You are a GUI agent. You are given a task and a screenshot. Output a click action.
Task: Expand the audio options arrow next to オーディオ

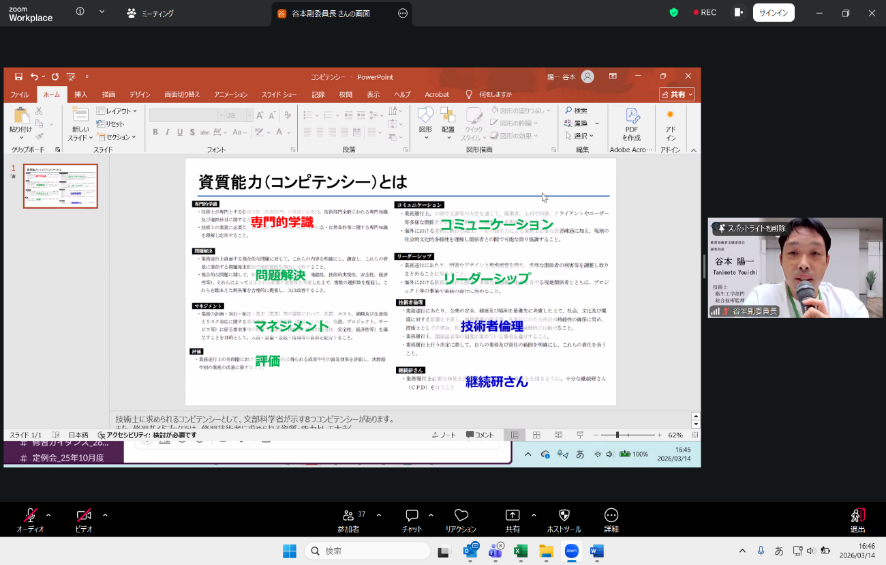[48, 515]
